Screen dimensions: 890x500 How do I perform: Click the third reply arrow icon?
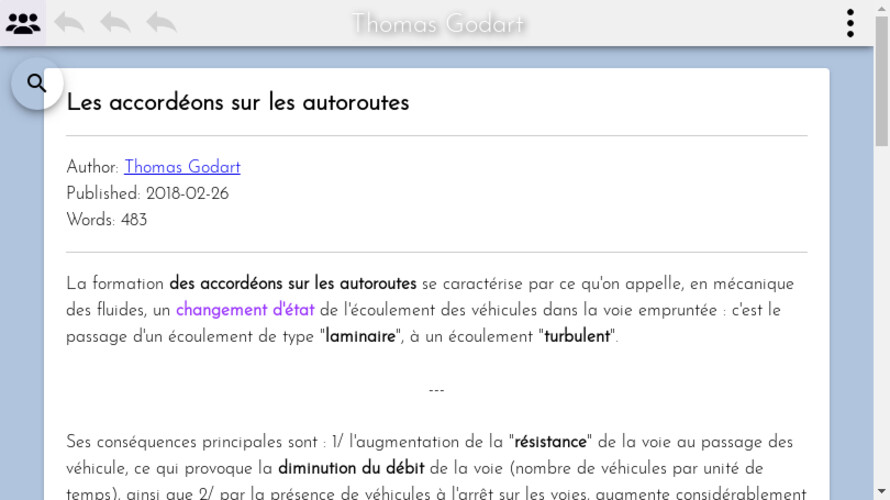tap(161, 23)
